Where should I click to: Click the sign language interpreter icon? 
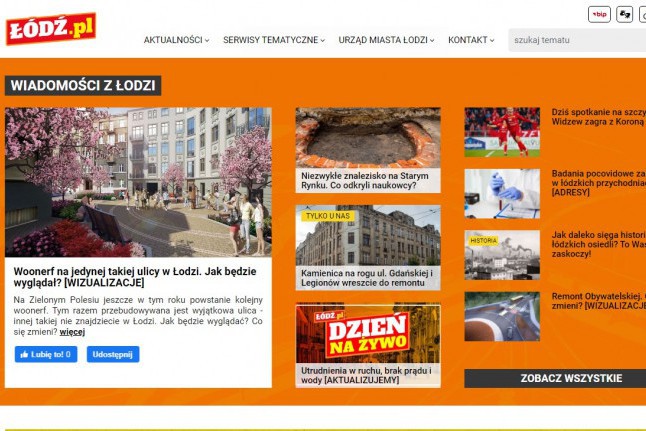tap(624, 14)
